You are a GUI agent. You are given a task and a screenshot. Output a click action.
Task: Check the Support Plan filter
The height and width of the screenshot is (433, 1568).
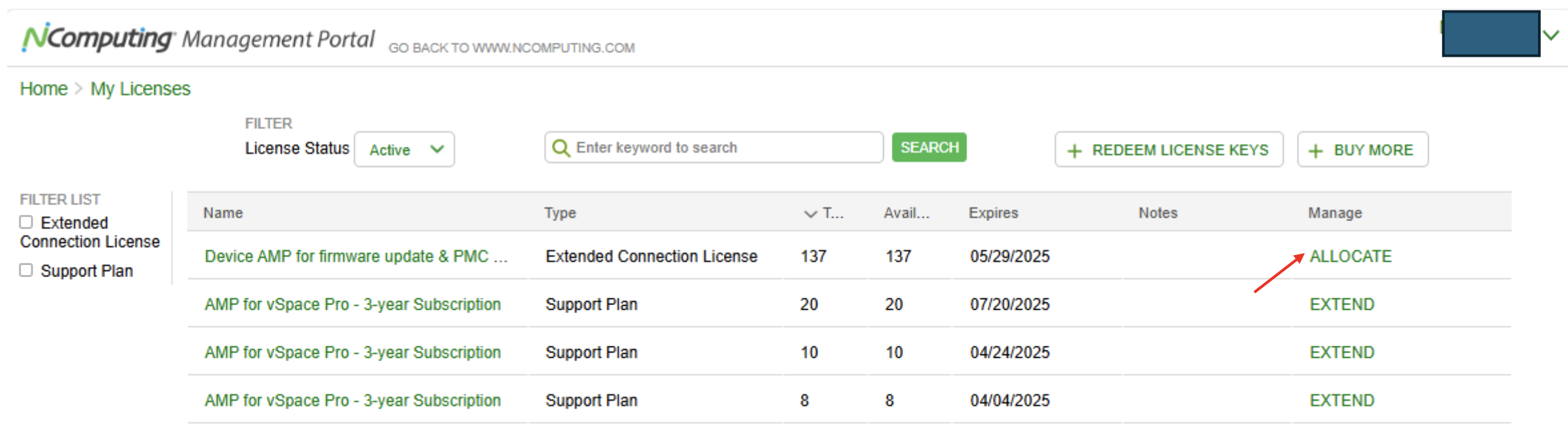26,270
